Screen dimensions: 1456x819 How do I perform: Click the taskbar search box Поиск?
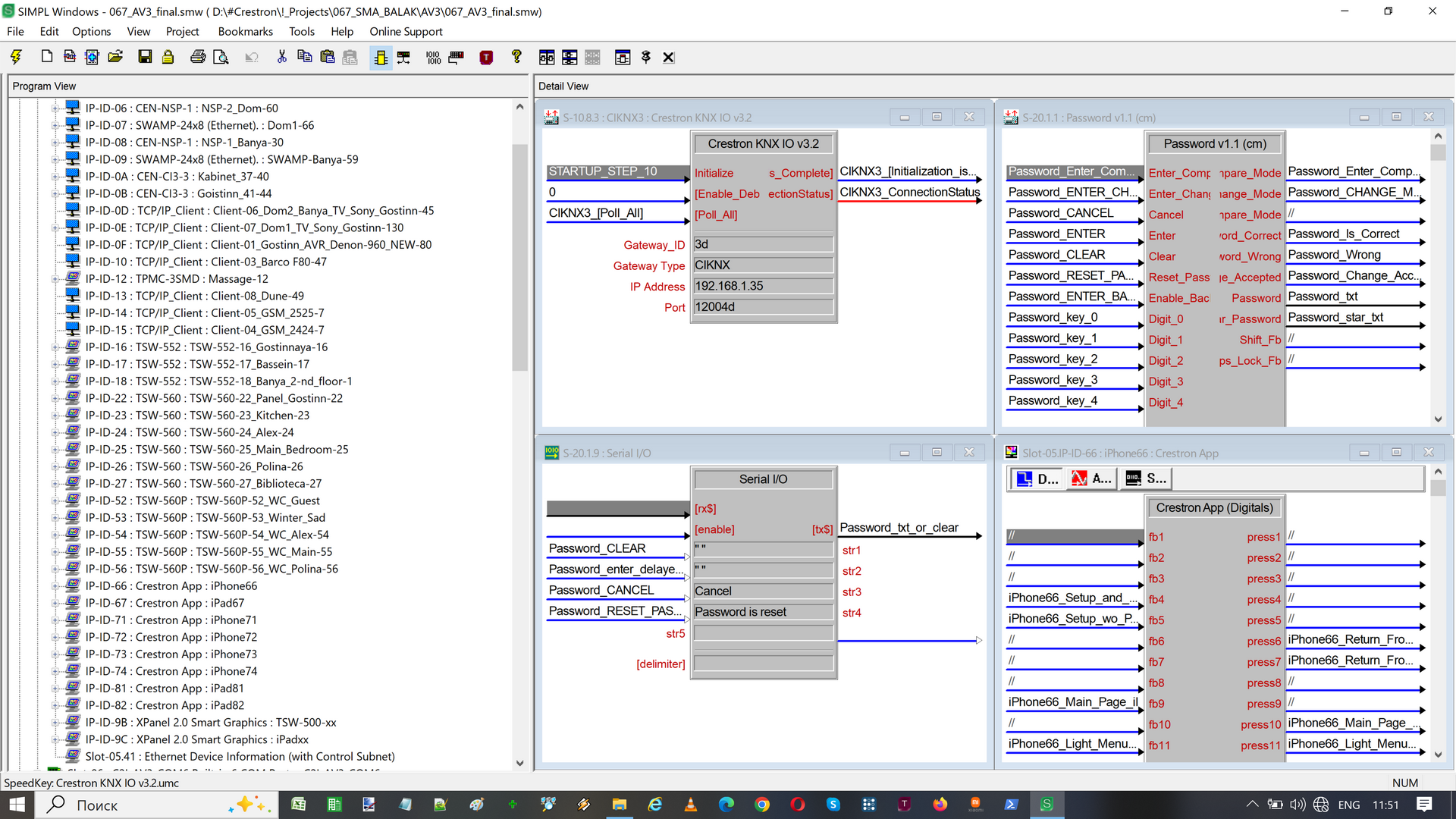[x=157, y=805]
